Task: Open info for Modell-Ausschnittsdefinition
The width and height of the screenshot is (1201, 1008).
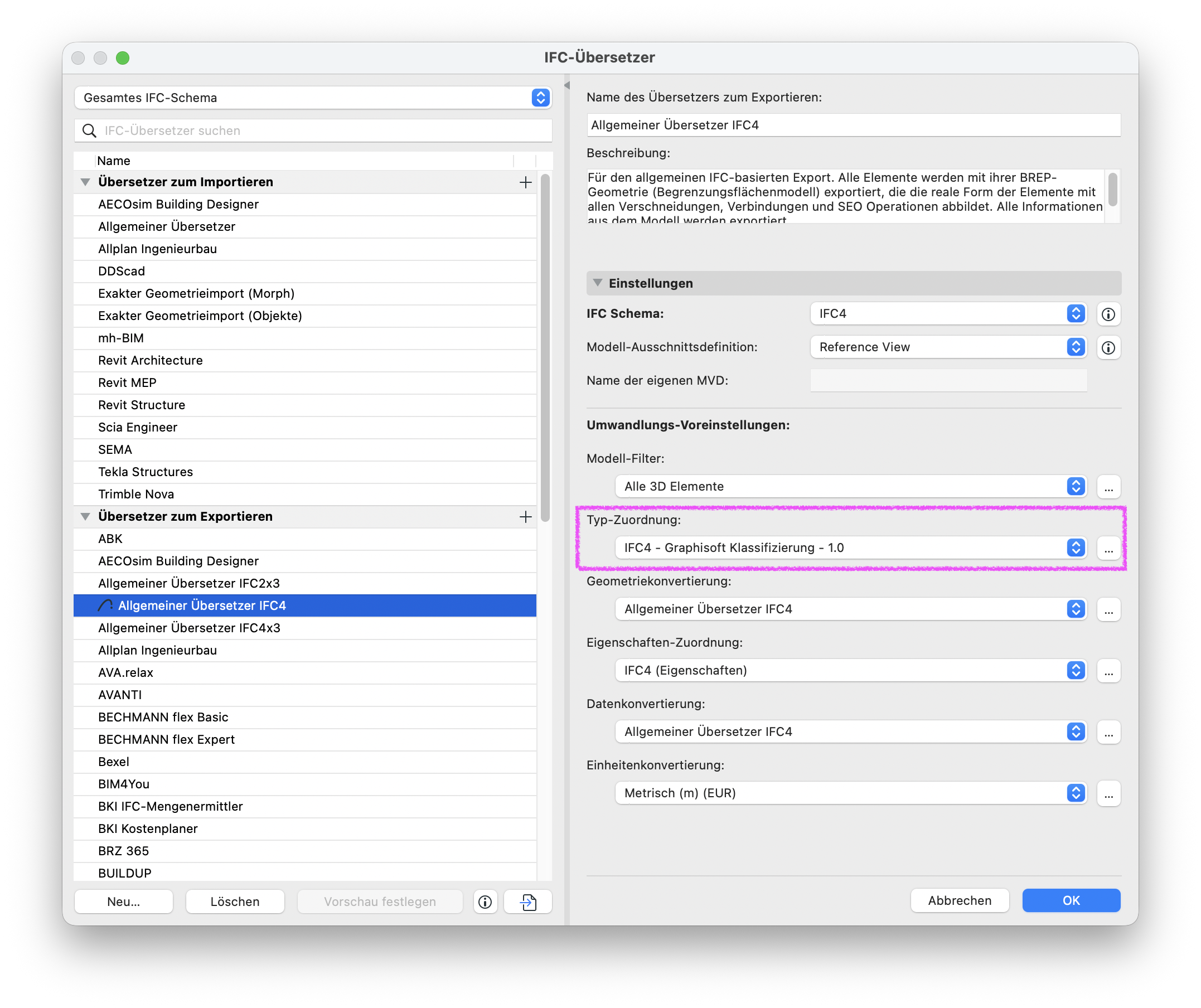Action: 1108,348
